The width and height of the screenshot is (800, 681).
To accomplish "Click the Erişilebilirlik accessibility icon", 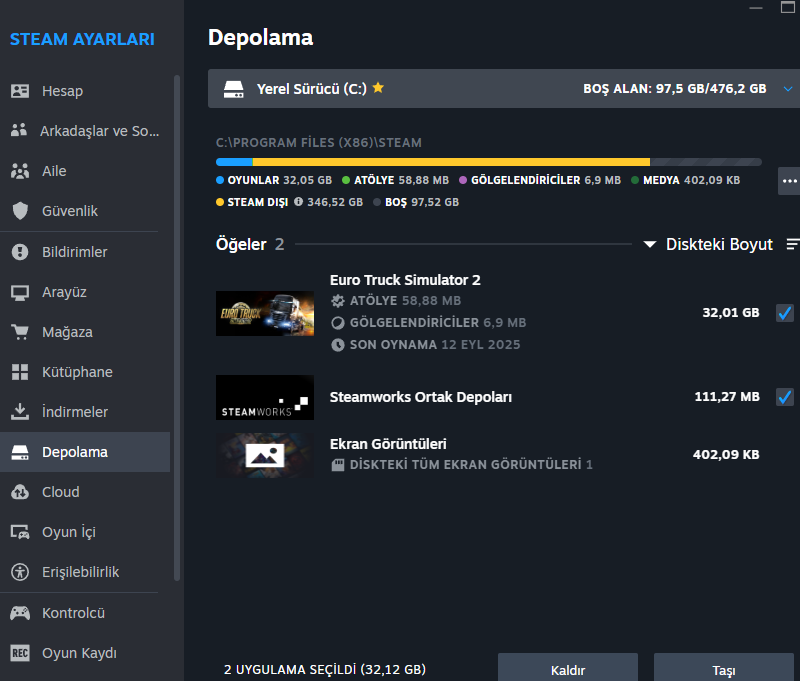I will [x=20, y=572].
